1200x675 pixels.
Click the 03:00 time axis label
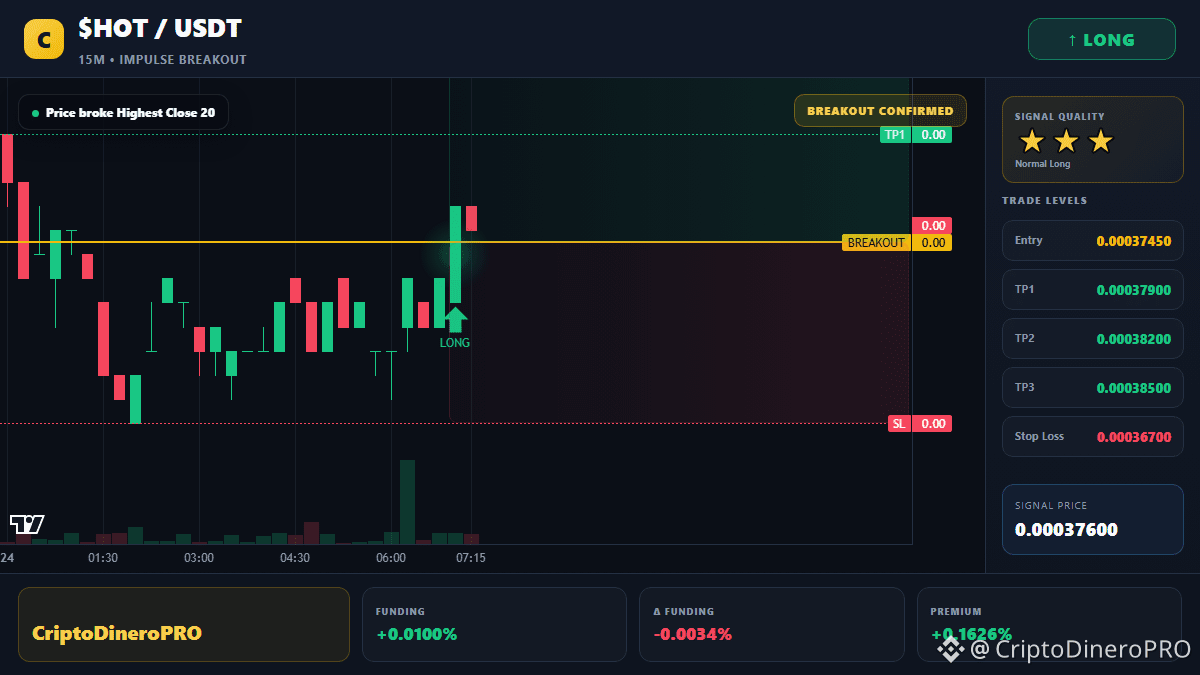pos(199,558)
